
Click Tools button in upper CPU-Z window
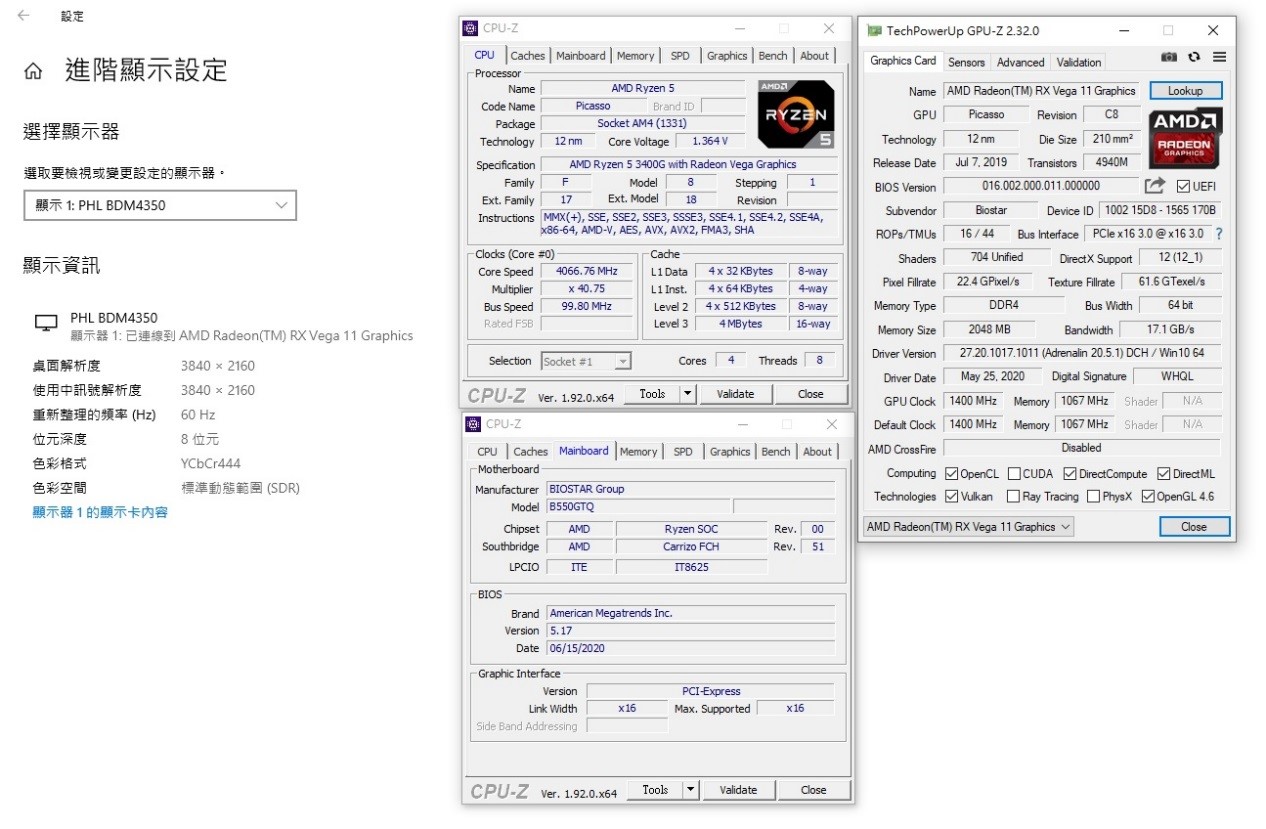point(652,394)
